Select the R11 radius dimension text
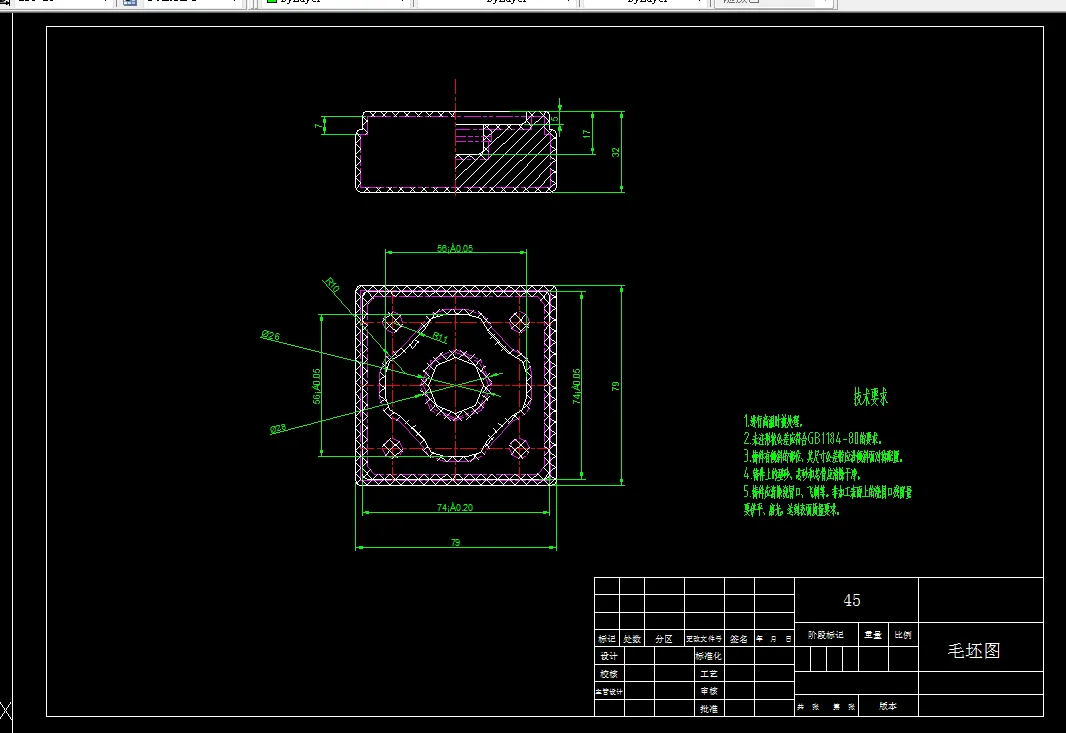Viewport: 1066px width, 733px height. tap(440, 337)
